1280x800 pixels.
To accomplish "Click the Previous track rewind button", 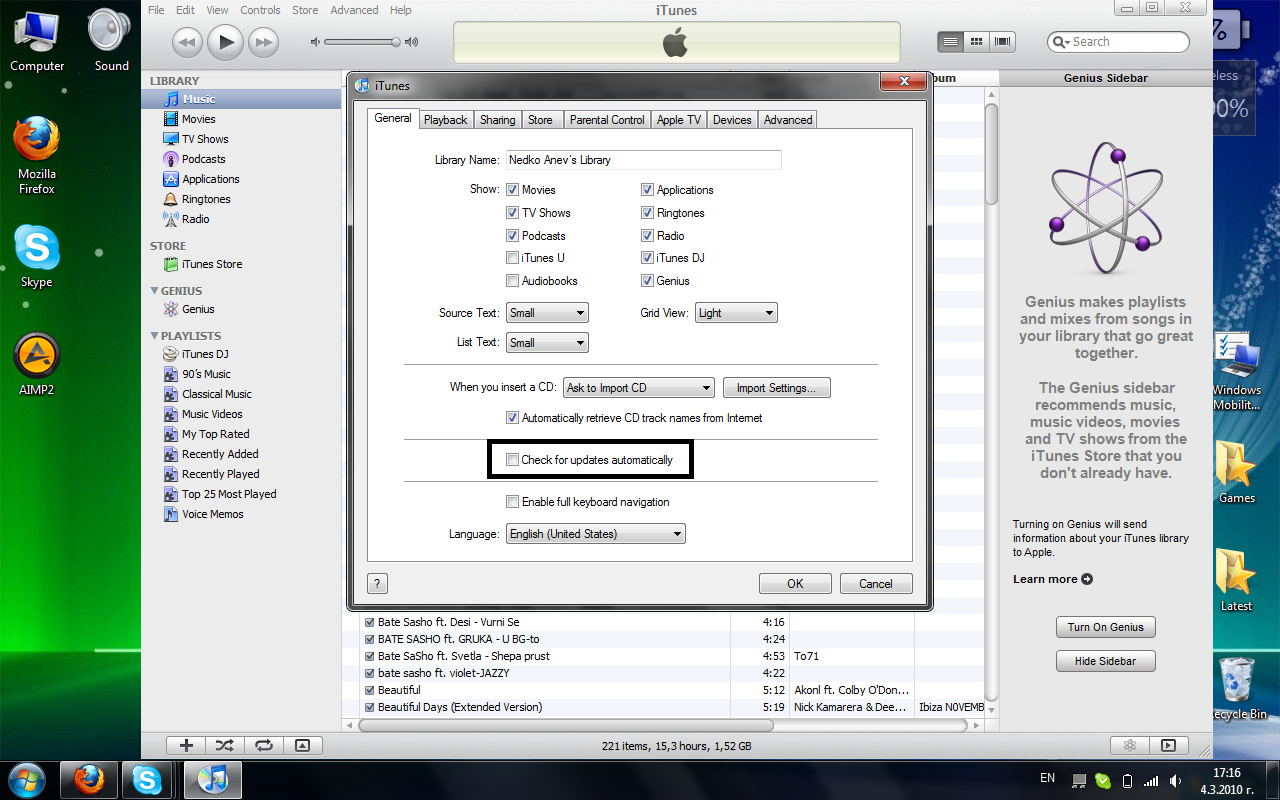I will (187, 42).
